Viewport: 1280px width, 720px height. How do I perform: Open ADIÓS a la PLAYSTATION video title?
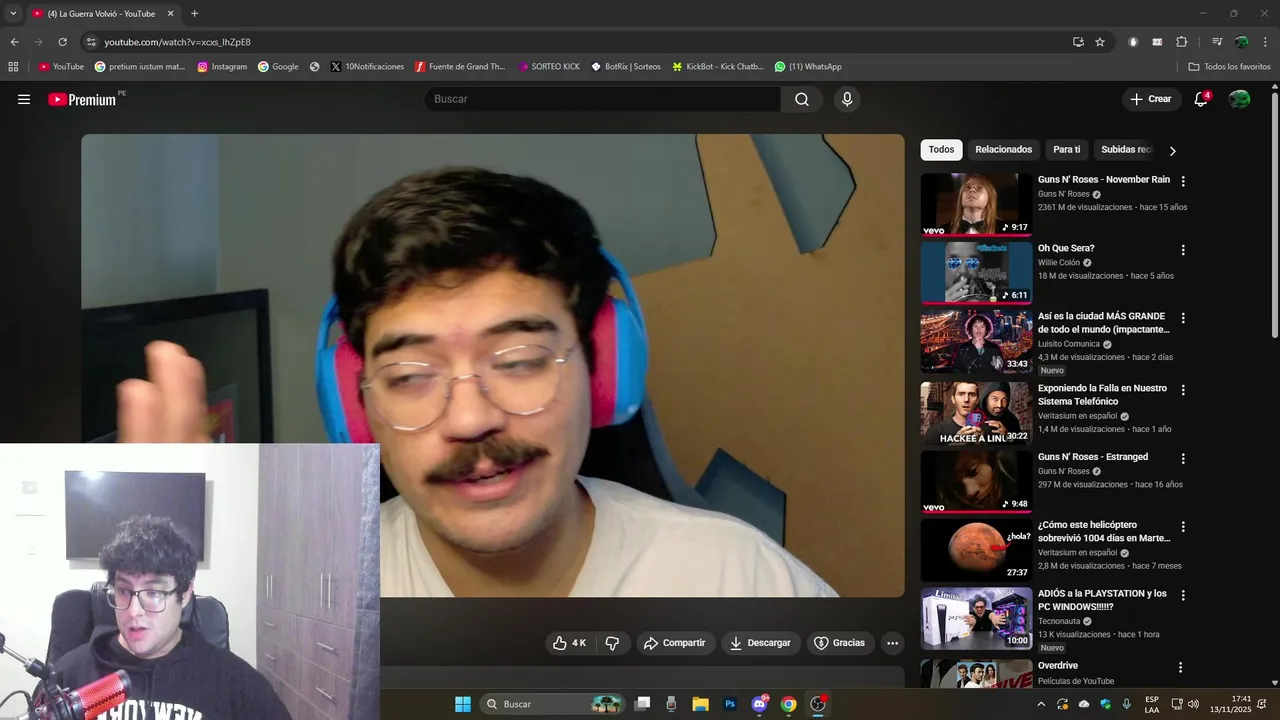(1102, 600)
